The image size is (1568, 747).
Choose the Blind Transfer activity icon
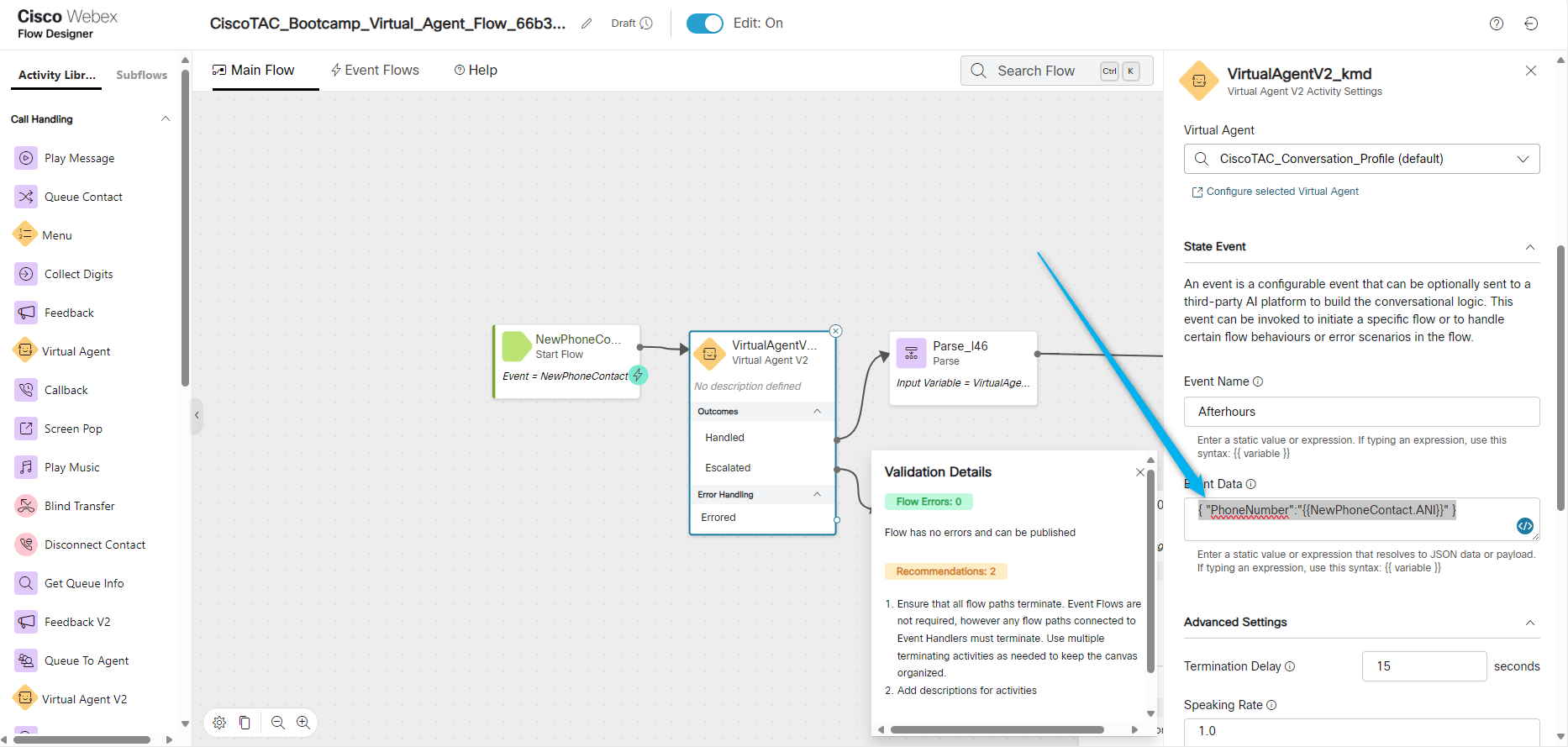pyautogui.click(x=26, y=506)
